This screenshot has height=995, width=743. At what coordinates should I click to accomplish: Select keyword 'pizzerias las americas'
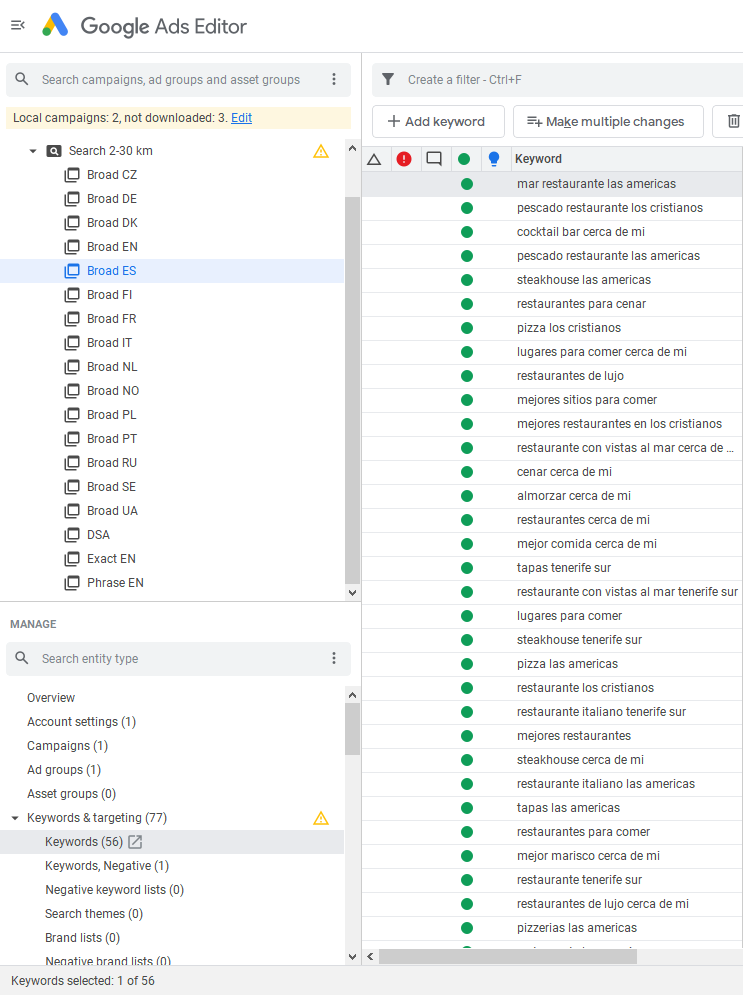[577, 928]
